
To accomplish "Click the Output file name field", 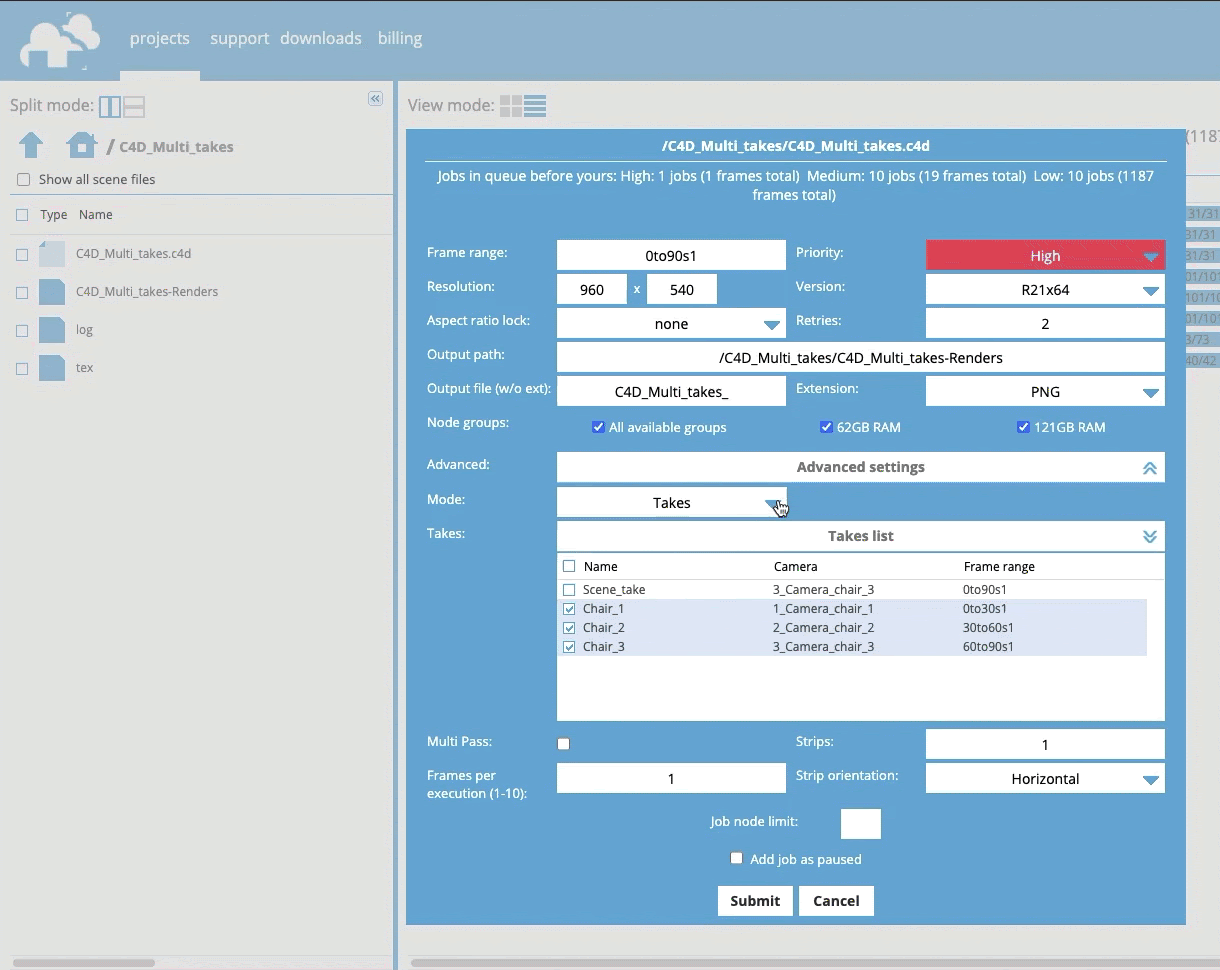I will click(x=671, y=392).
